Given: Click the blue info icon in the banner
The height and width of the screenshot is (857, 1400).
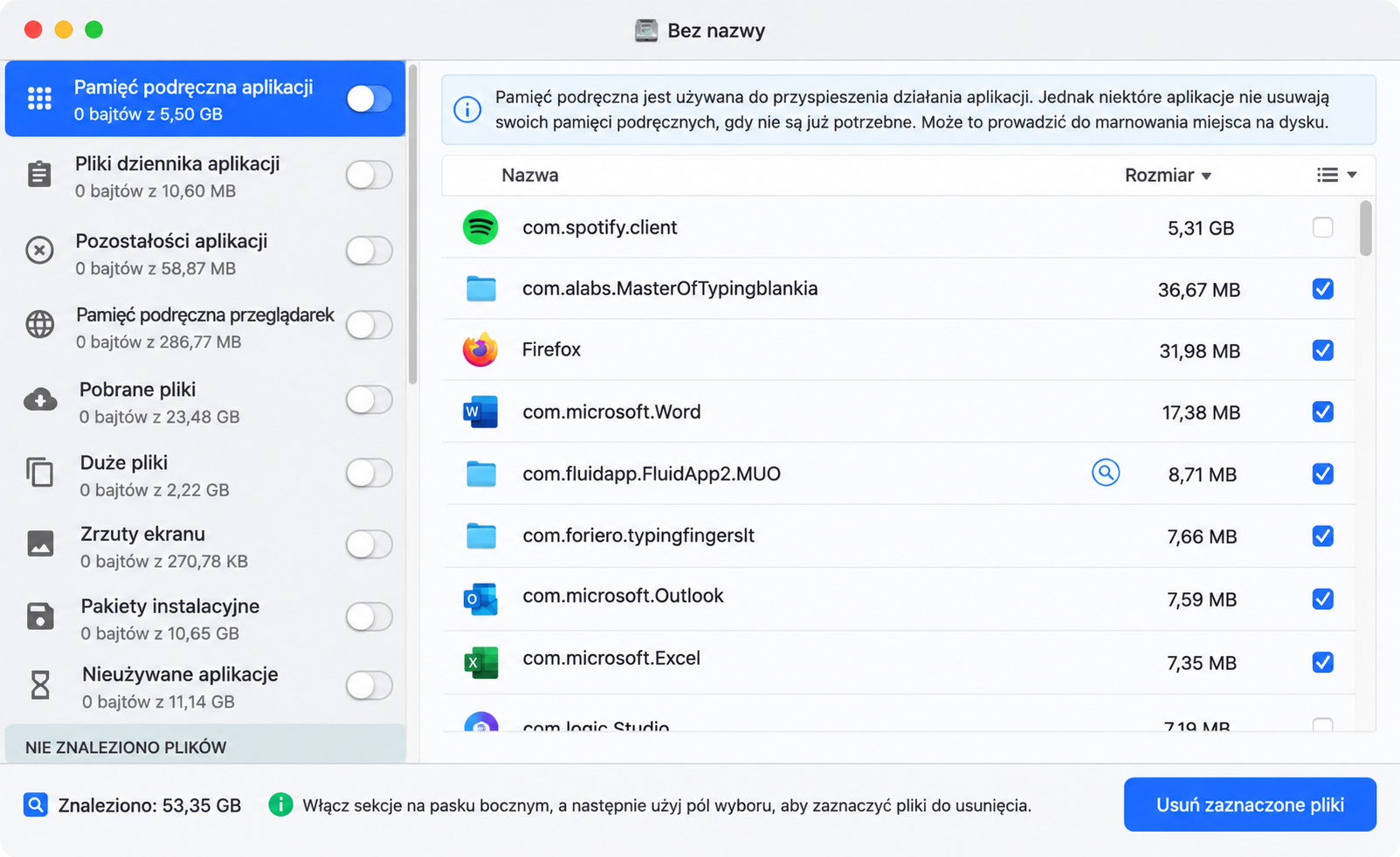Looking at the screenshot, I should coord(467,110).
